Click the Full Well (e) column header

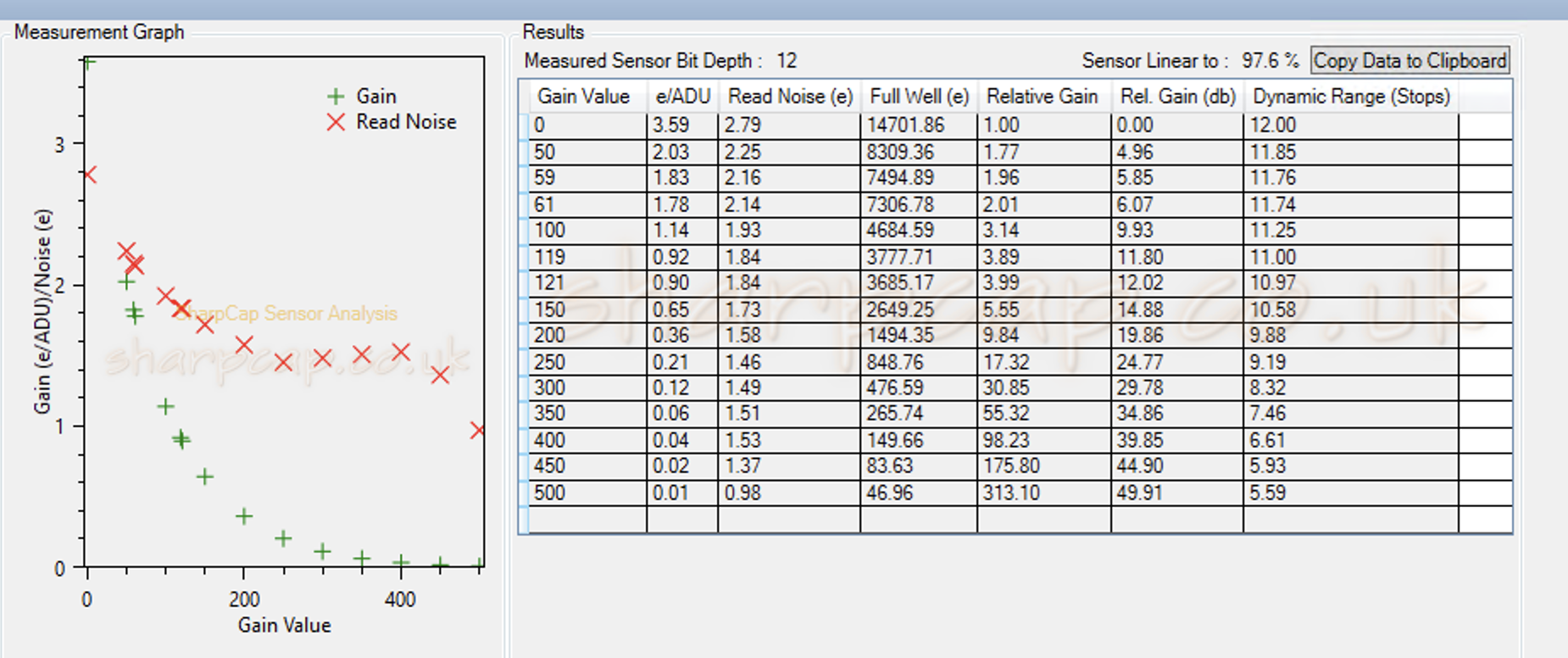point(919,97)
